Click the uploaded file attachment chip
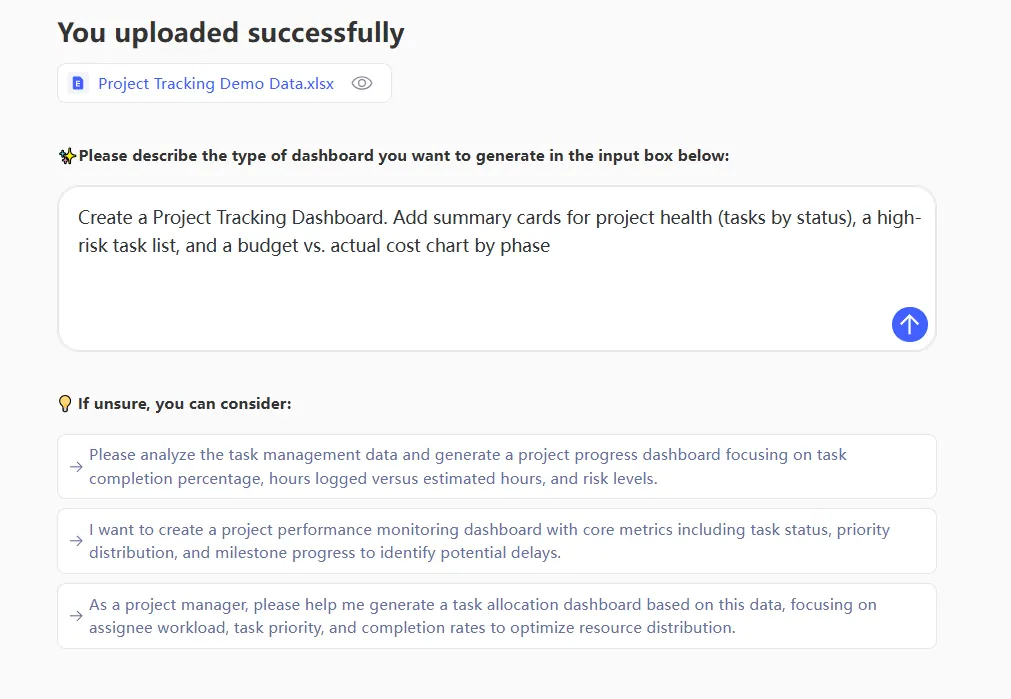The width and height of the screenshot is (1011, 699). click(224, 83)
